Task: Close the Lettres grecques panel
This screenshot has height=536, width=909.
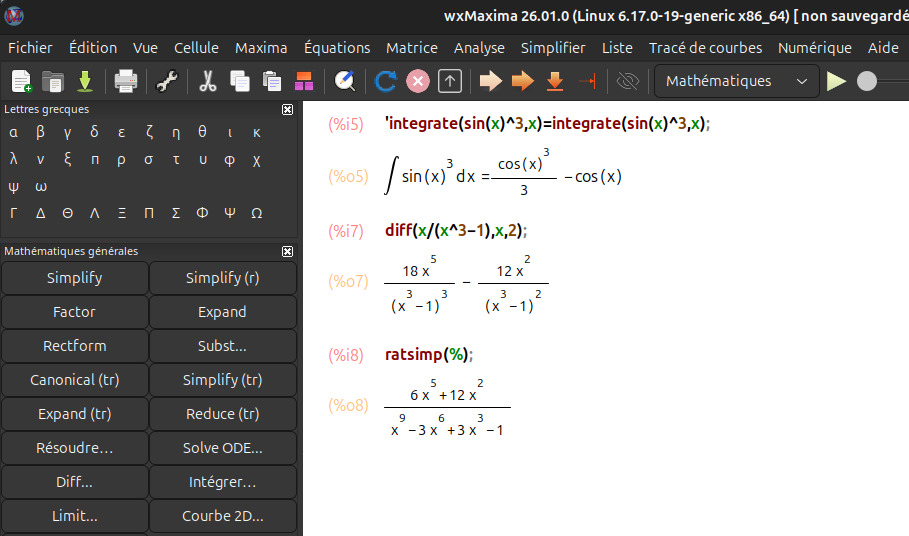Action: pyautogui.click(x=288, y=110)
